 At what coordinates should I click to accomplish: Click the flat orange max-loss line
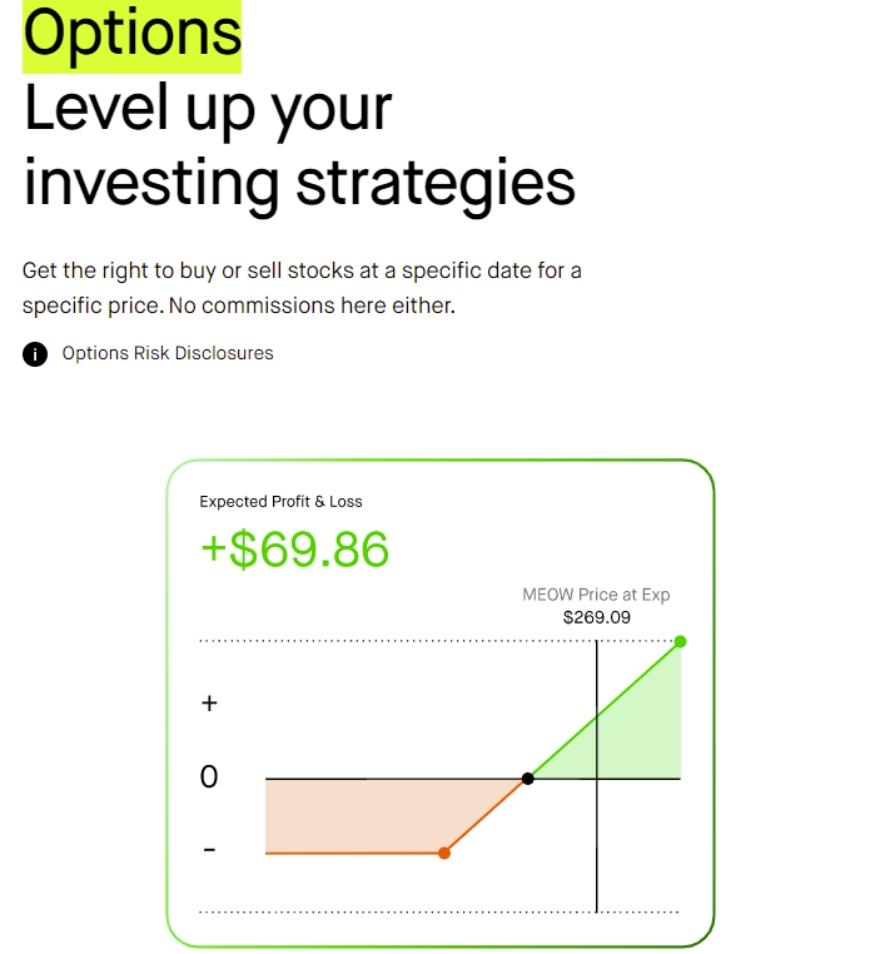click(x=355, y=853)
